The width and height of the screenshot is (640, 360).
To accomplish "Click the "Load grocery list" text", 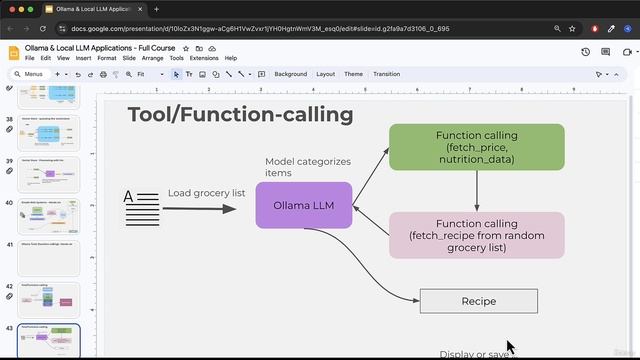I will pos(207,193).
